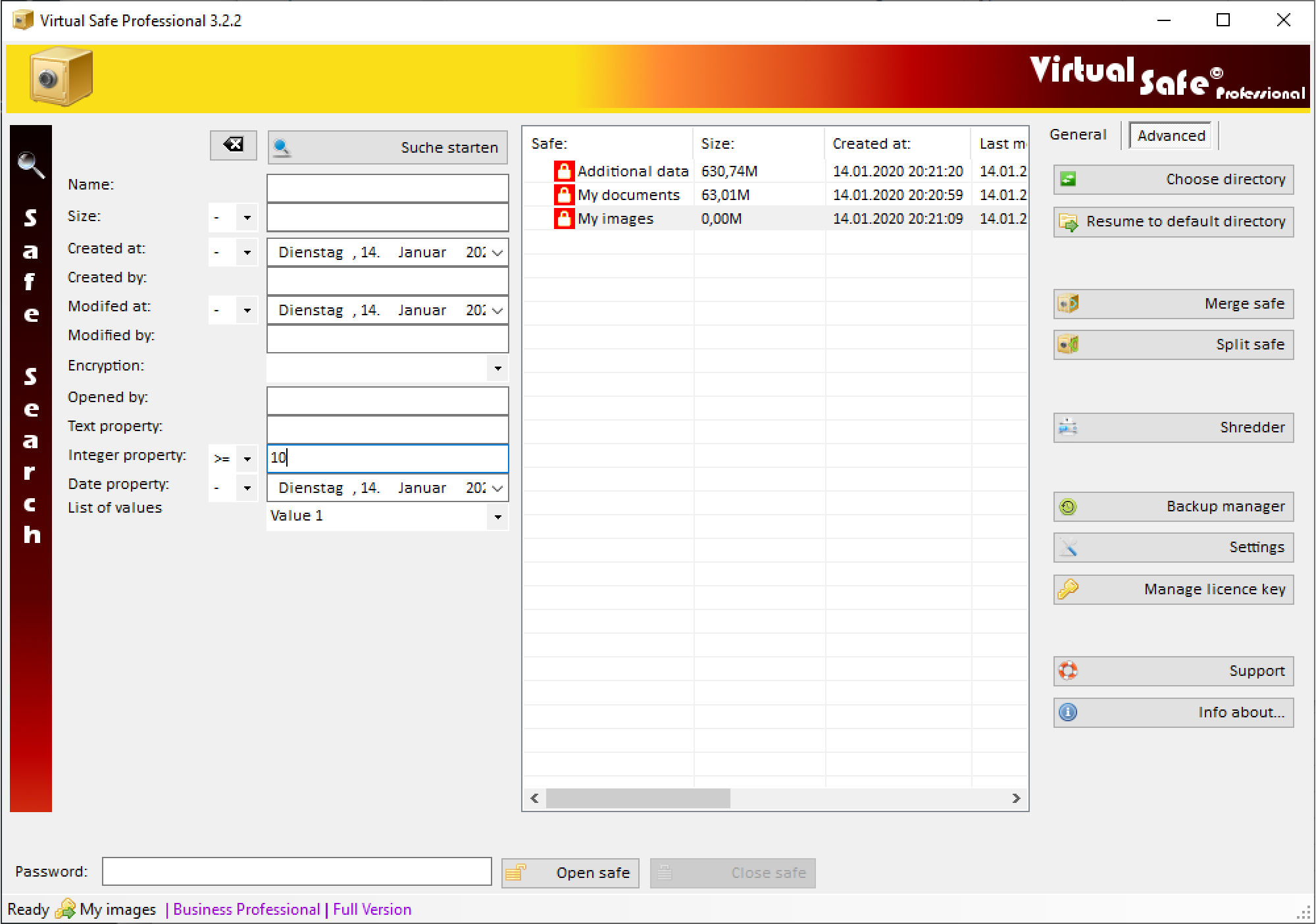Sort by the Safe column header
The height and width of the screenshot is (924, 1316).
(x=608, y=143)
